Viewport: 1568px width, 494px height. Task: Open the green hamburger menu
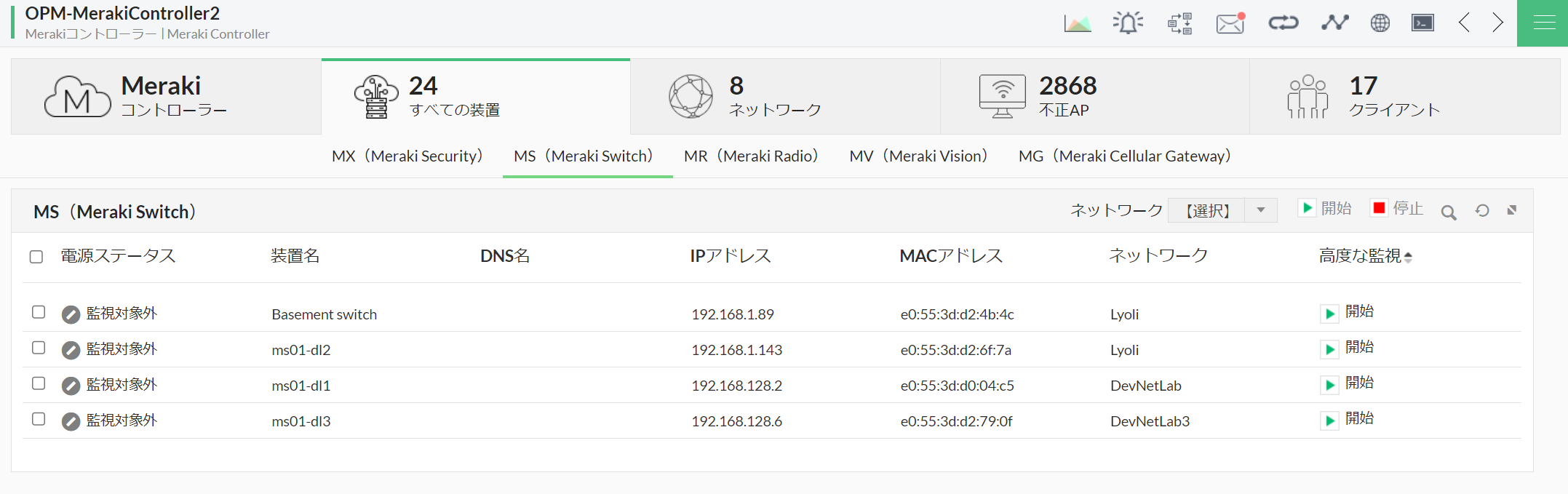1543,23
